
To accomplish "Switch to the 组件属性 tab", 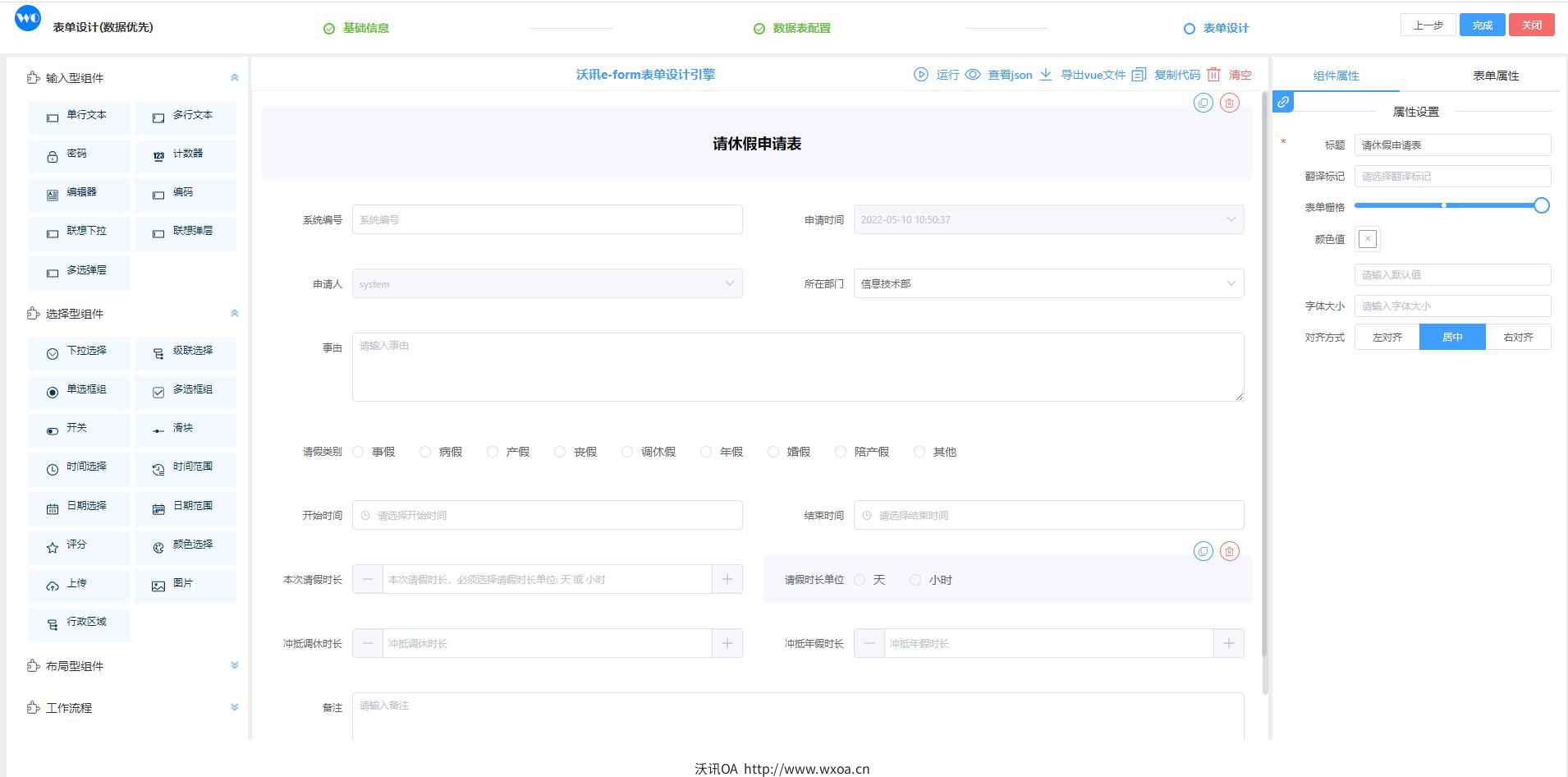I will [x=1336, y=76].
